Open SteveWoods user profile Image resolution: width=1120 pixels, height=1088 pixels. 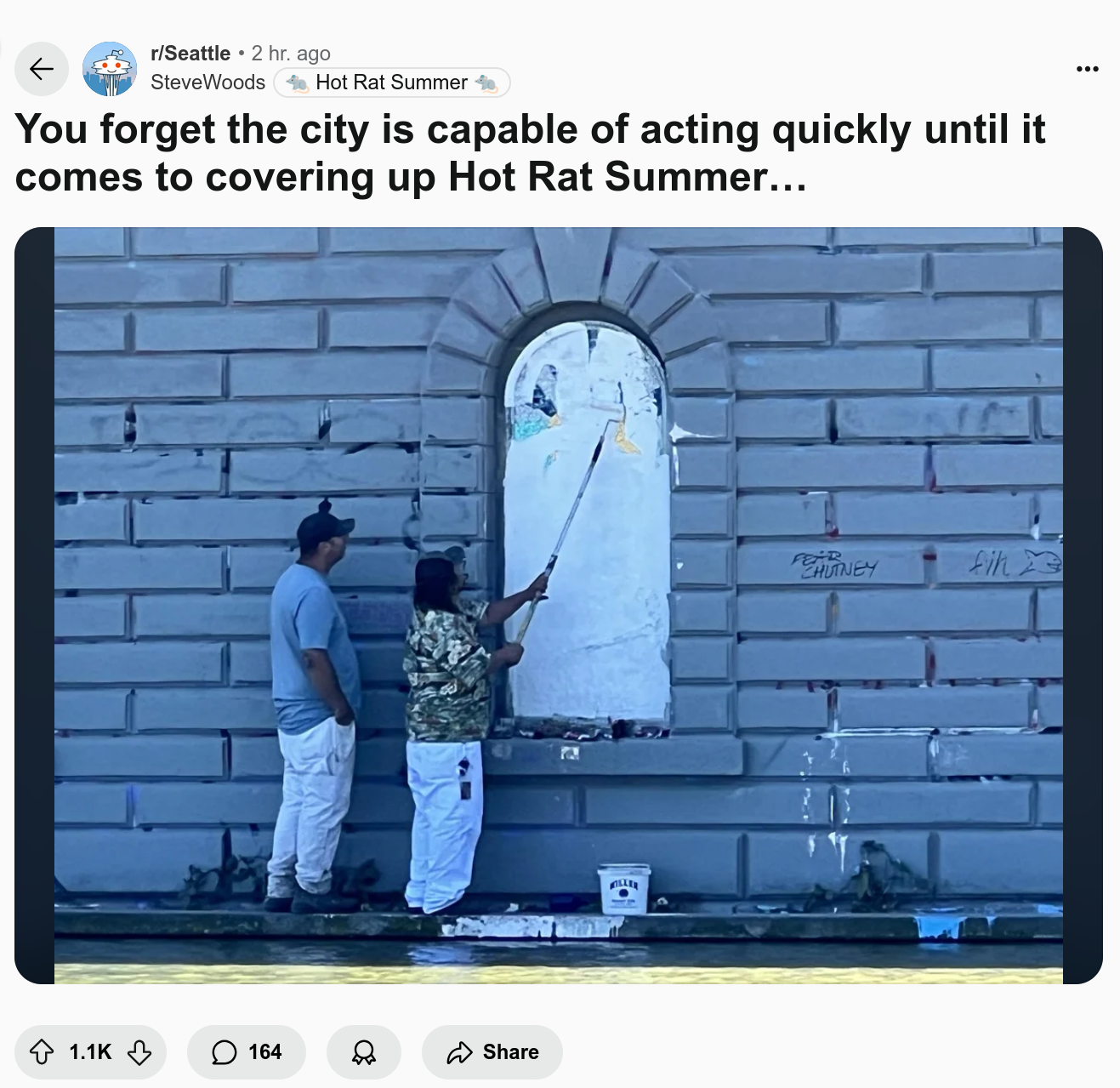tap(208, 83)
